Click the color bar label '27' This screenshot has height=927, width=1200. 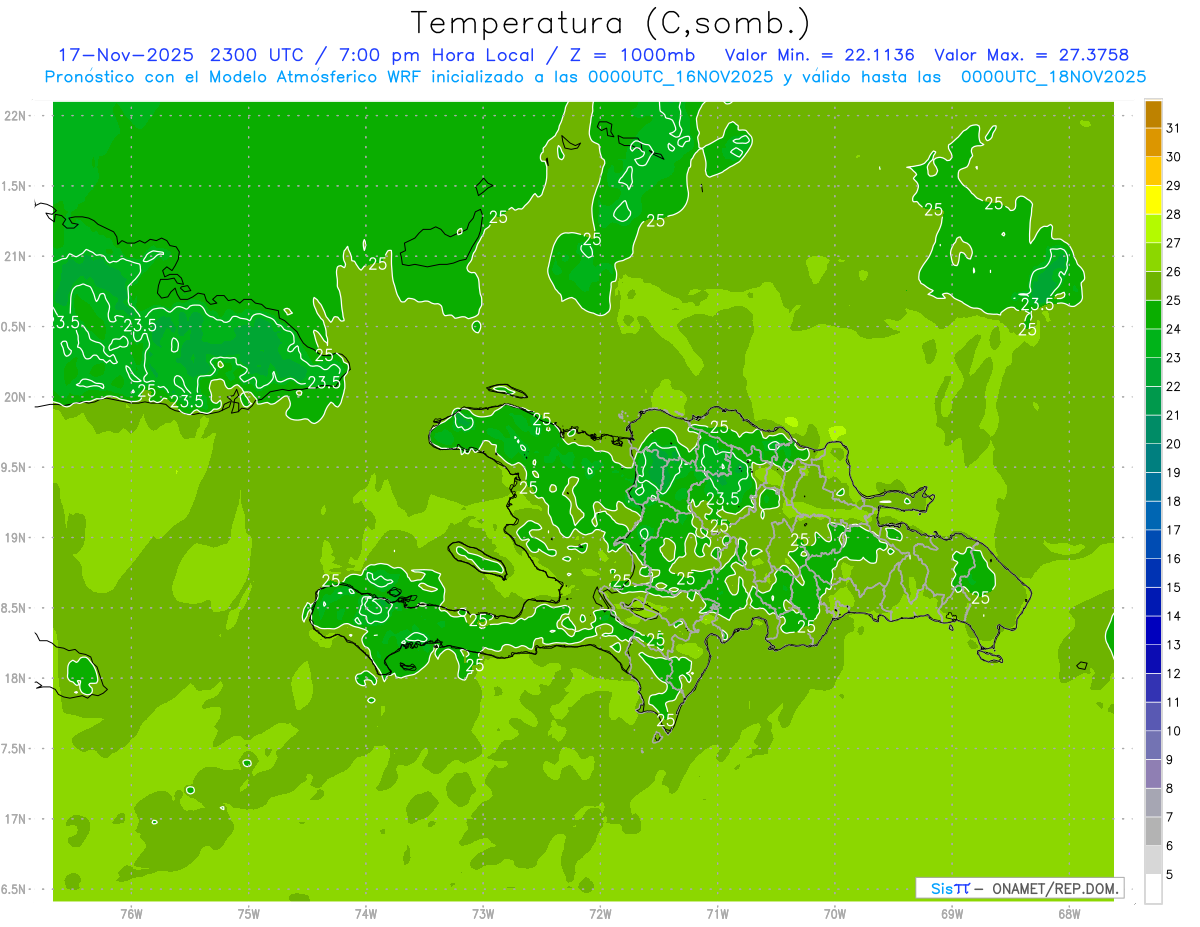1174,242
